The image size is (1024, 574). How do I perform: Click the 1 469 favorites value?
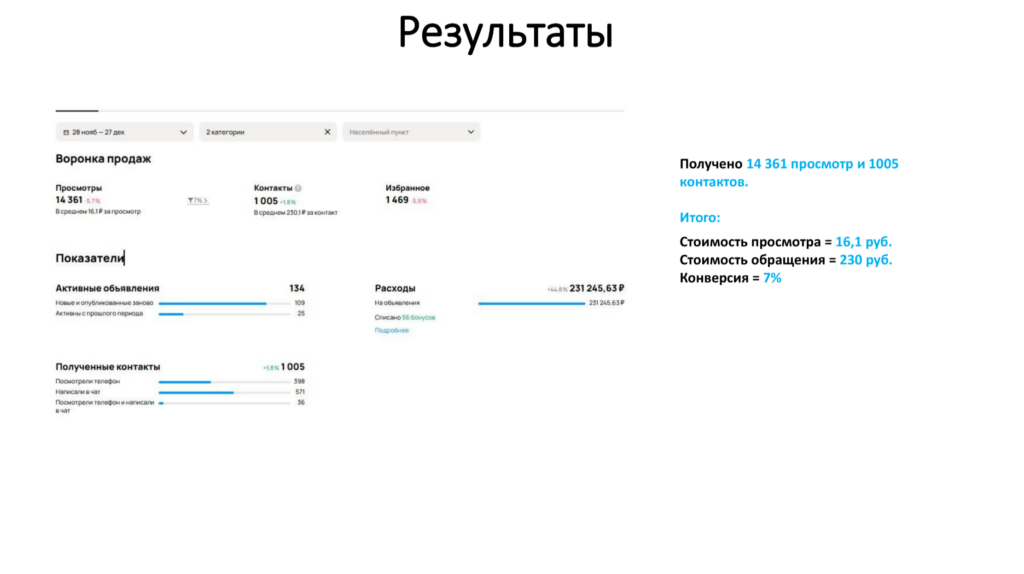(x=397, y=200)
